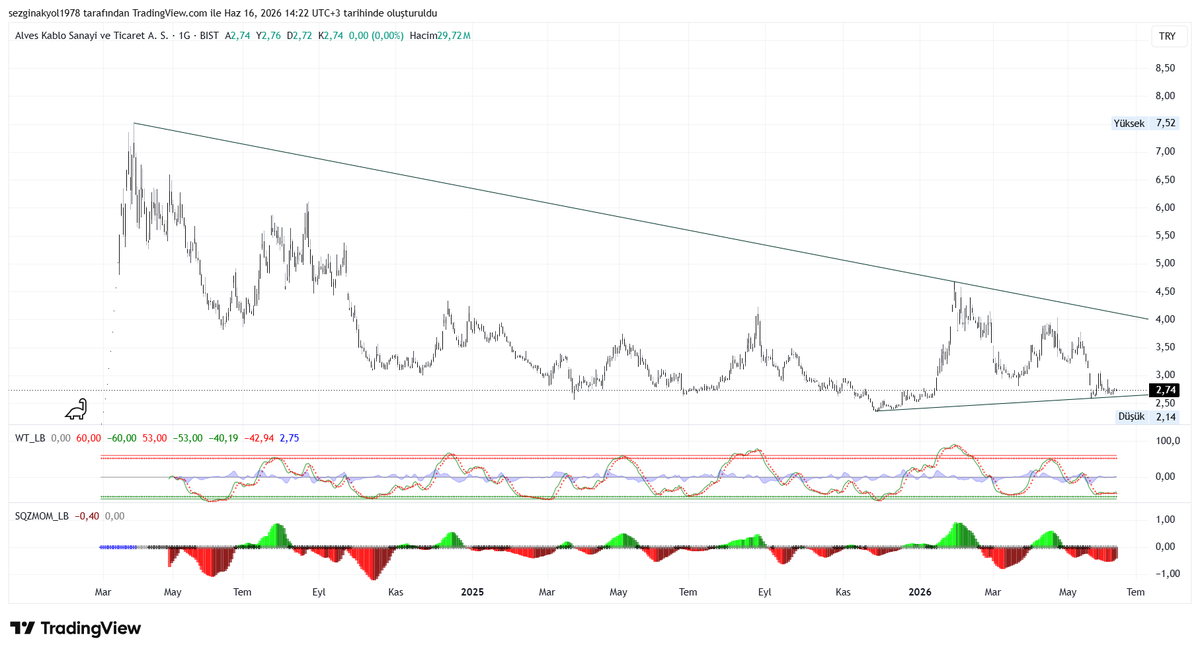Screen dimensions: 1200x653
Task: Click the 8,50 price axis label
Action: (x=1165, y=68)
